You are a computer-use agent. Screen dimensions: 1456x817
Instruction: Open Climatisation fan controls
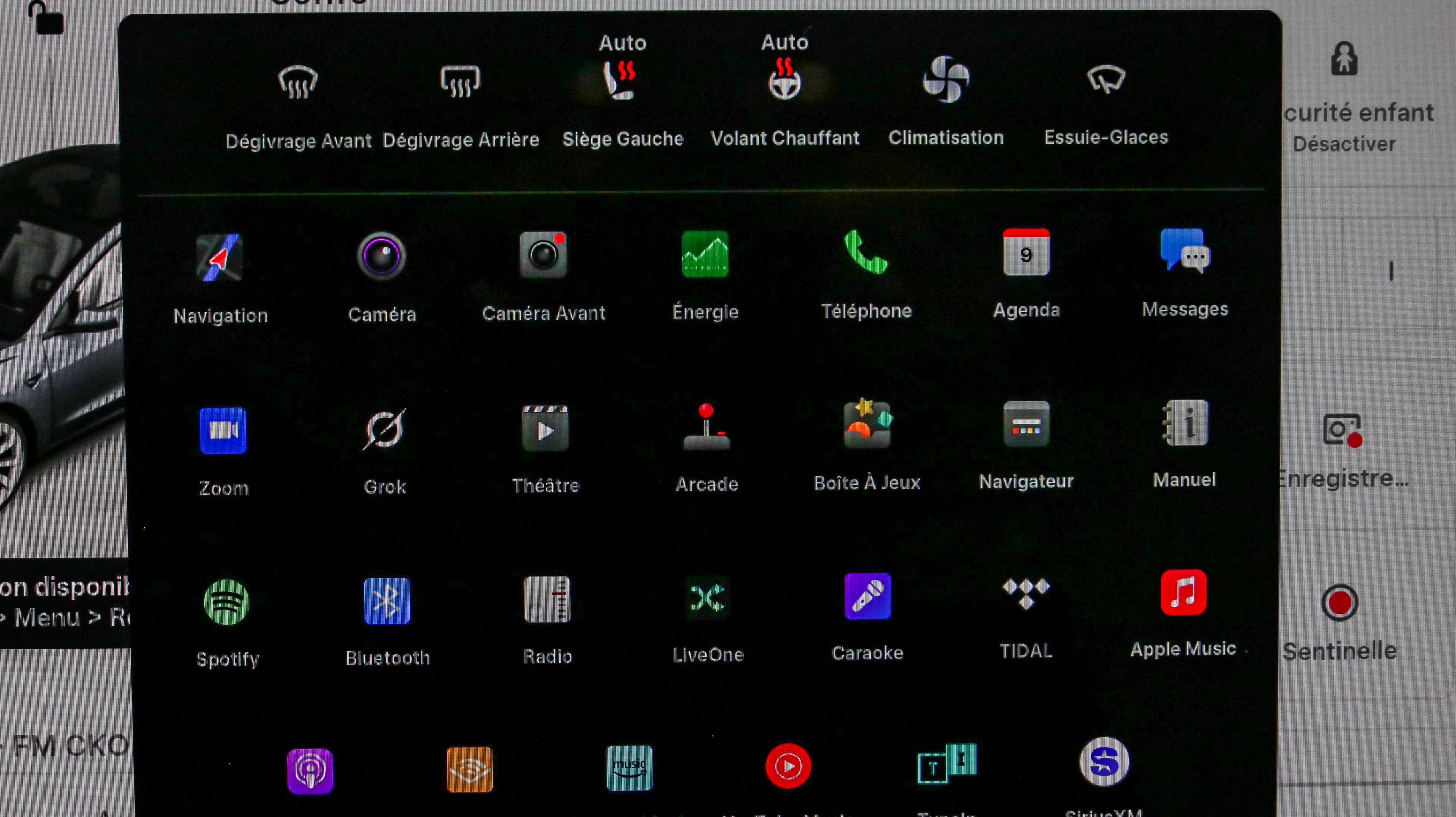point(946,80)
